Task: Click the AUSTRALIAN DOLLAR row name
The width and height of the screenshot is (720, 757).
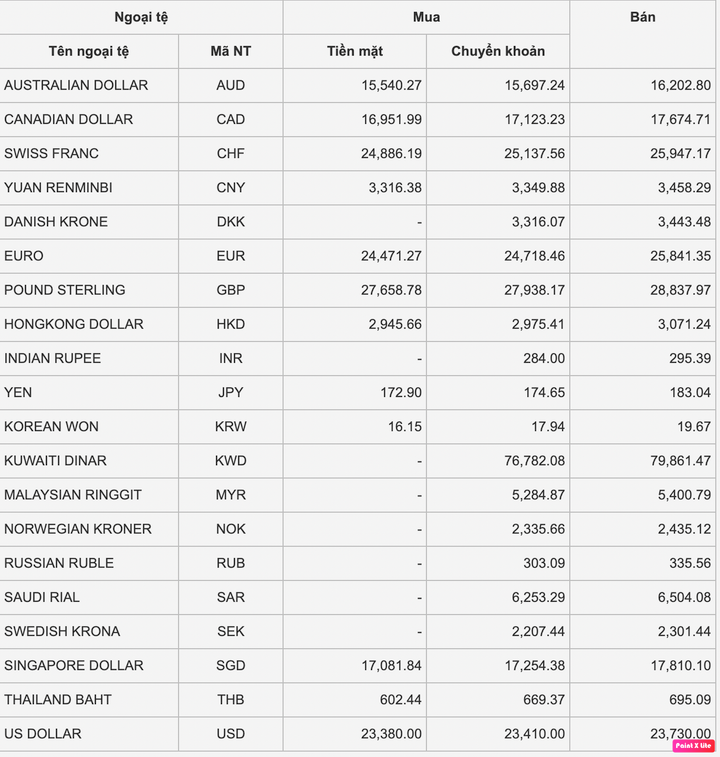Action: pos(76,85)
